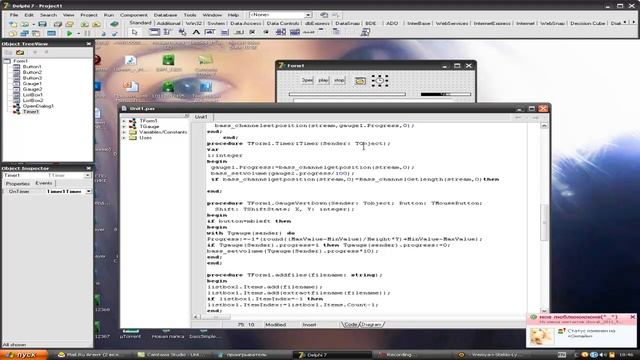This screenshot has height=360, width=640.
Task: Expand the TGauge node in the code explorer
Action: [x=124, y=127]
